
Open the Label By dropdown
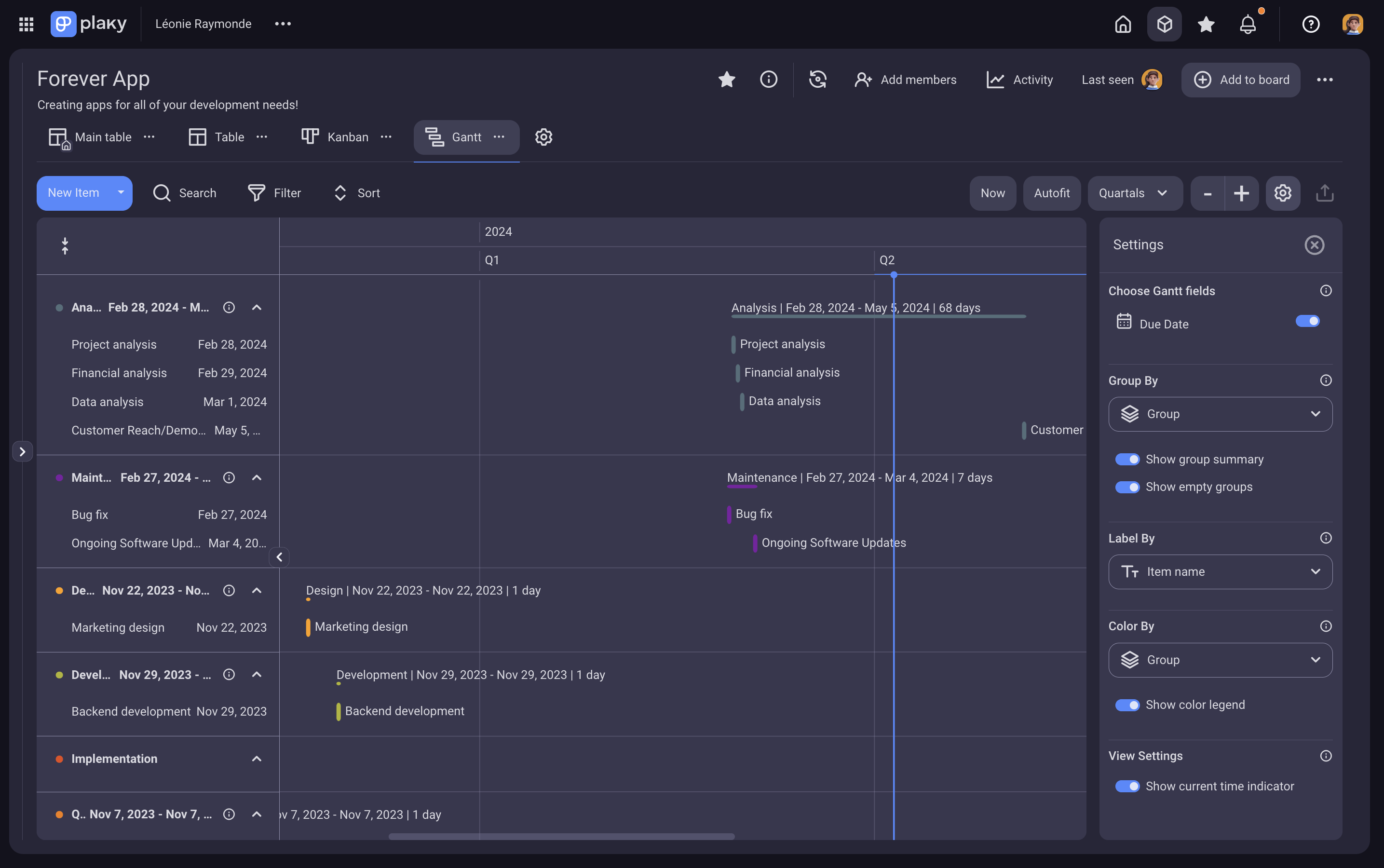pyautogui.click(x=1220, y=571)
